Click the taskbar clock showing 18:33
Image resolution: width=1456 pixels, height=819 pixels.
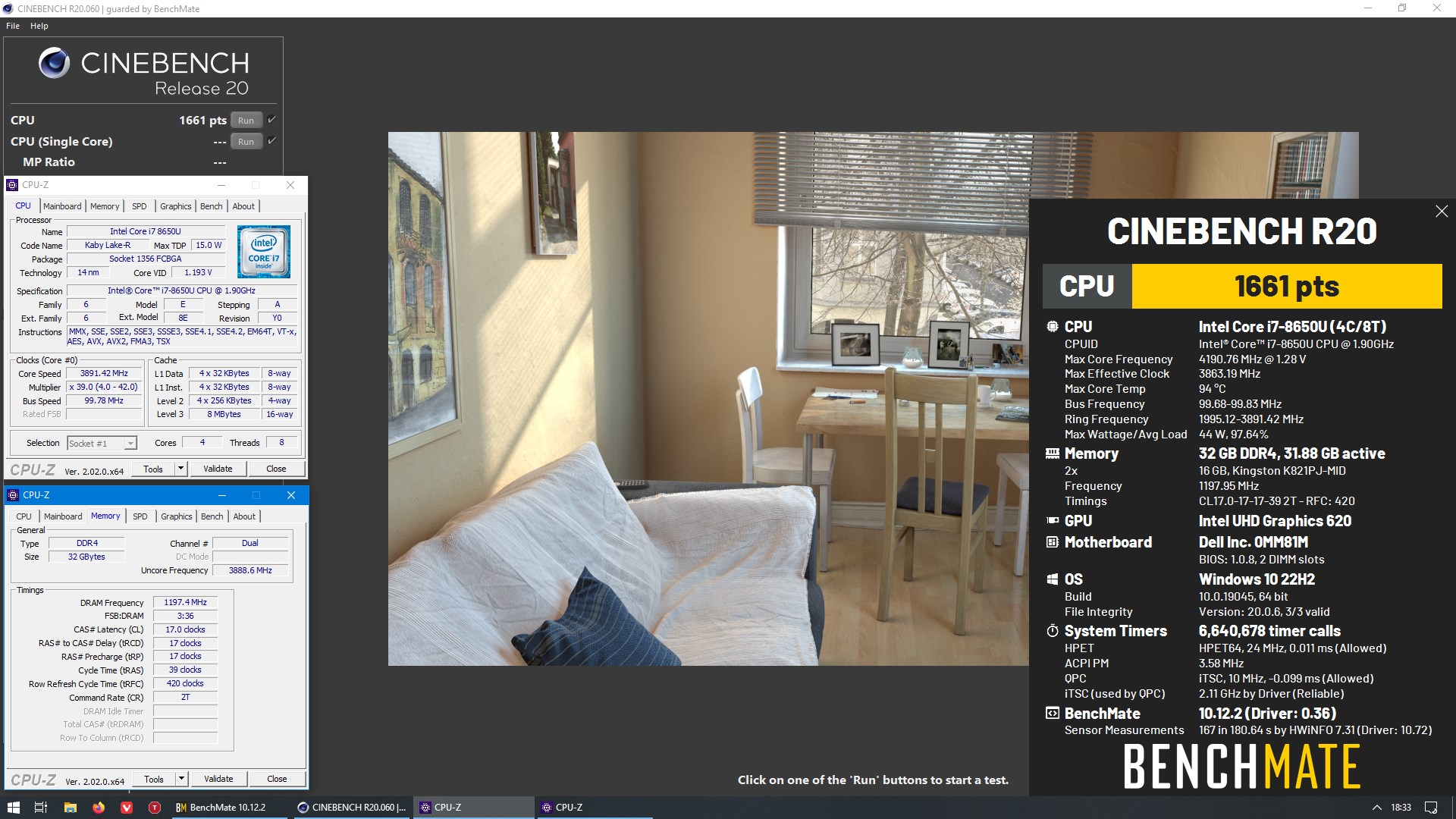pos(1401,808)
